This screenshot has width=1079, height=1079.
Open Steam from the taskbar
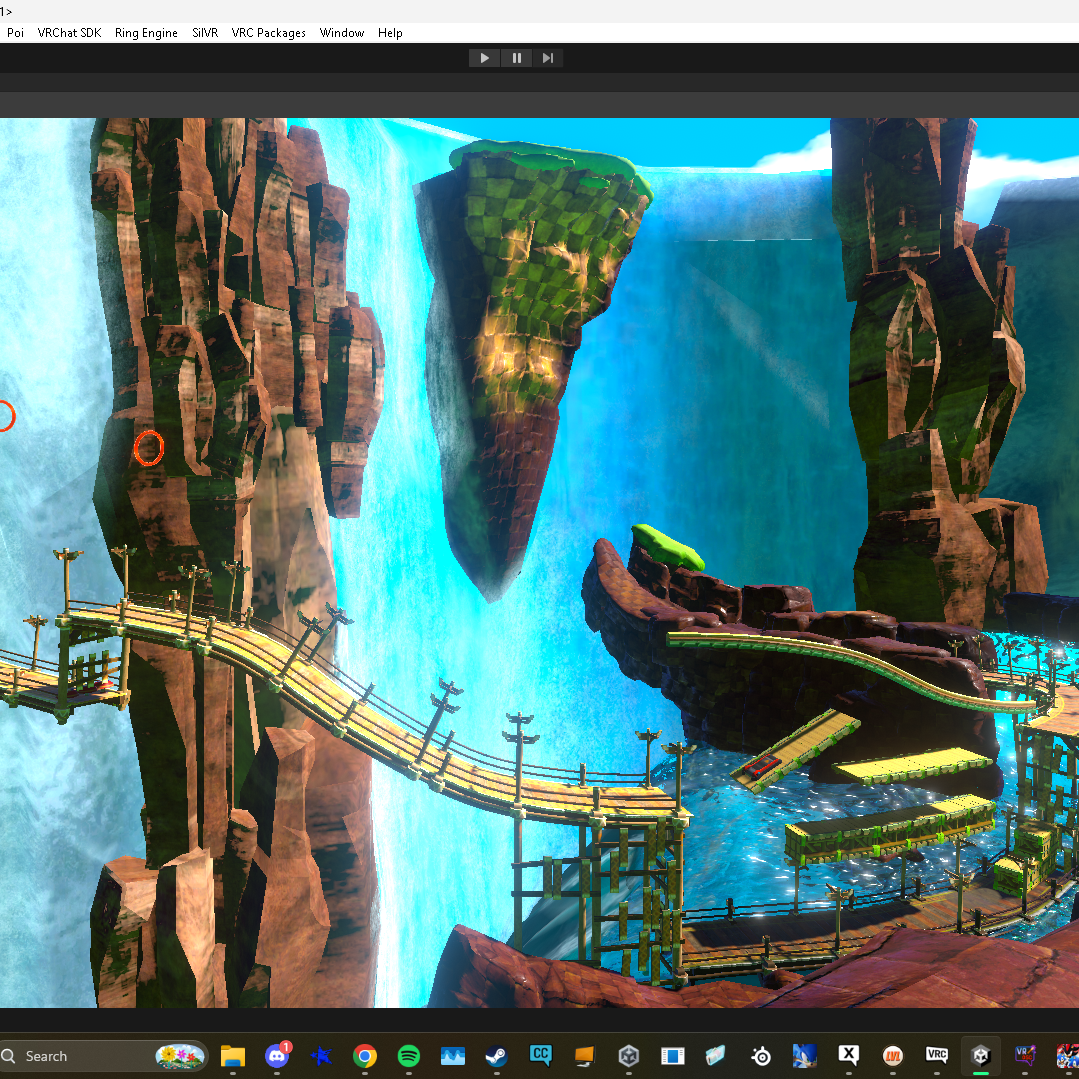[497, 1056]
